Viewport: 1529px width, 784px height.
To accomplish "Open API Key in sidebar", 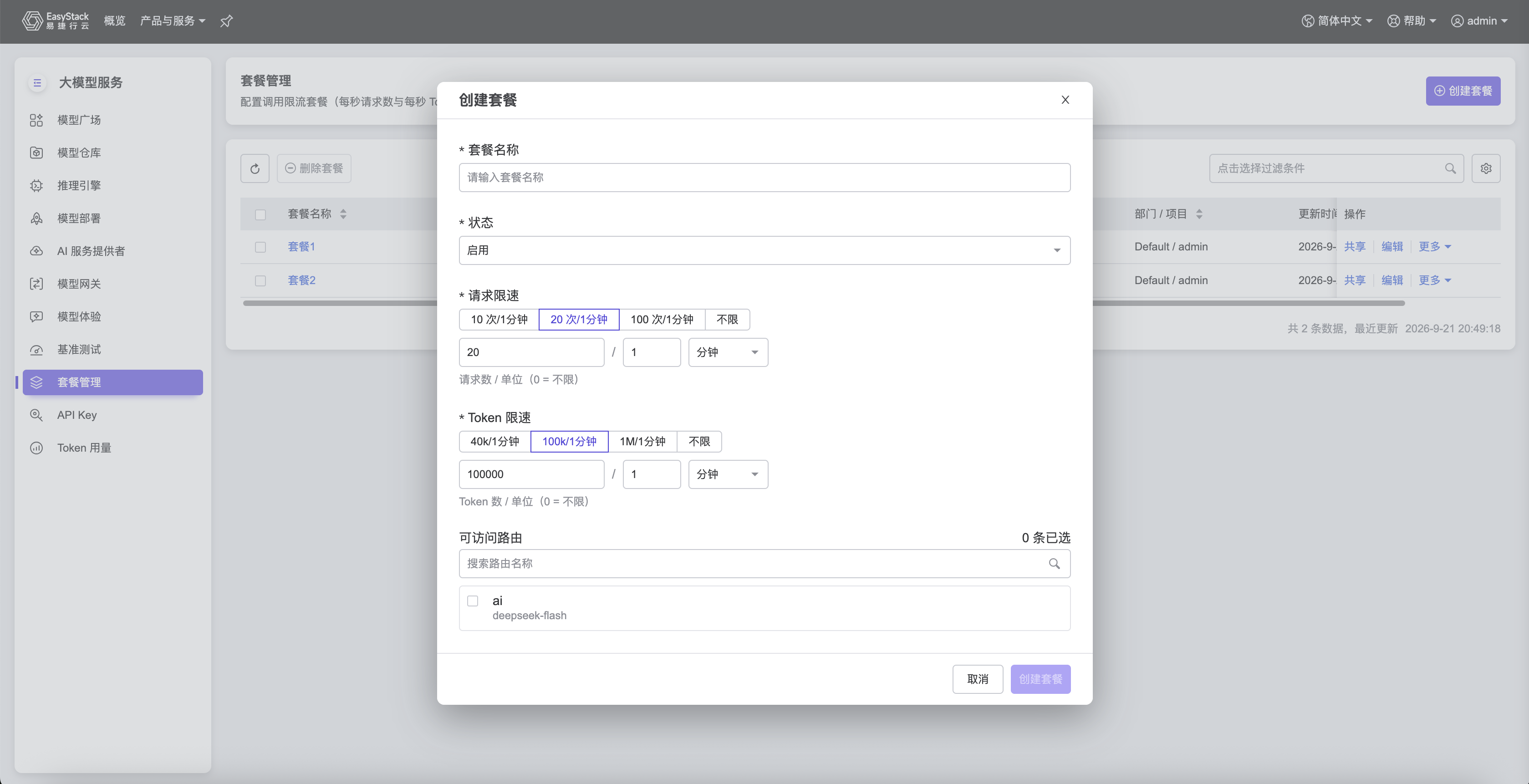I will (113, 415).
